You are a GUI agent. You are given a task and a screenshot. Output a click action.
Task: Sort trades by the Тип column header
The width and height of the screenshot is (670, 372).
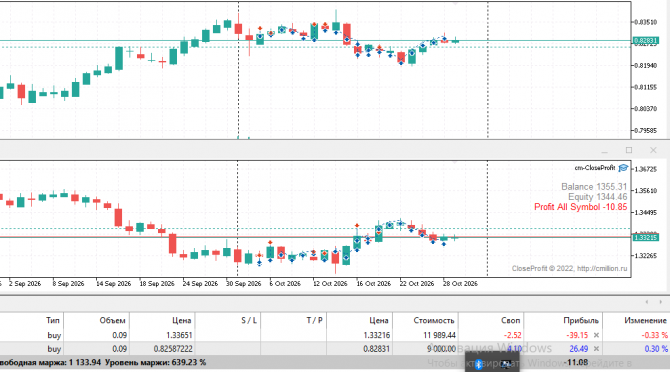(53, 320)
